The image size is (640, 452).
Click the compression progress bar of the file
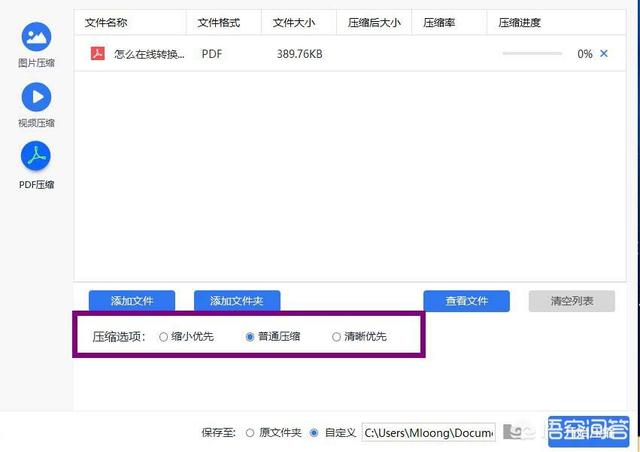(532, 53)
